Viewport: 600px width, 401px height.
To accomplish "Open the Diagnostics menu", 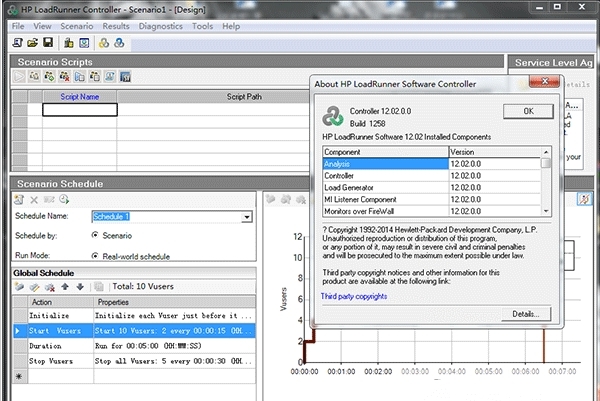I will pyautogui.click(x=160, y=26).
